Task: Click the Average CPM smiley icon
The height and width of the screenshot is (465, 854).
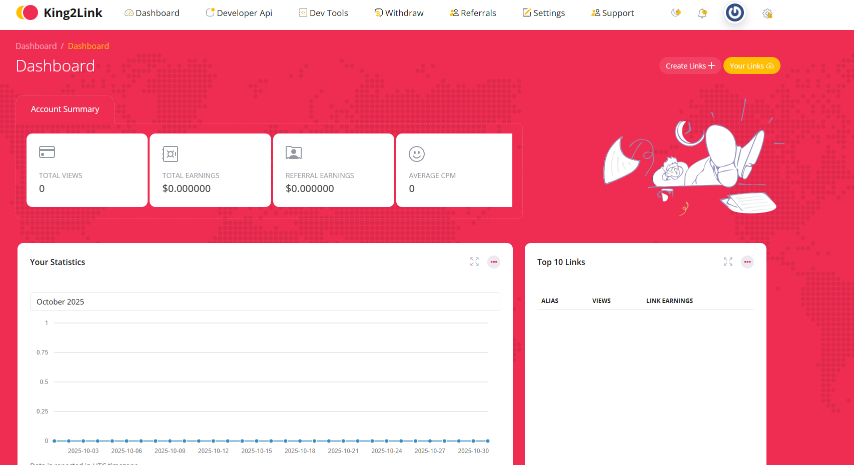Action: (x=417, y=153)
